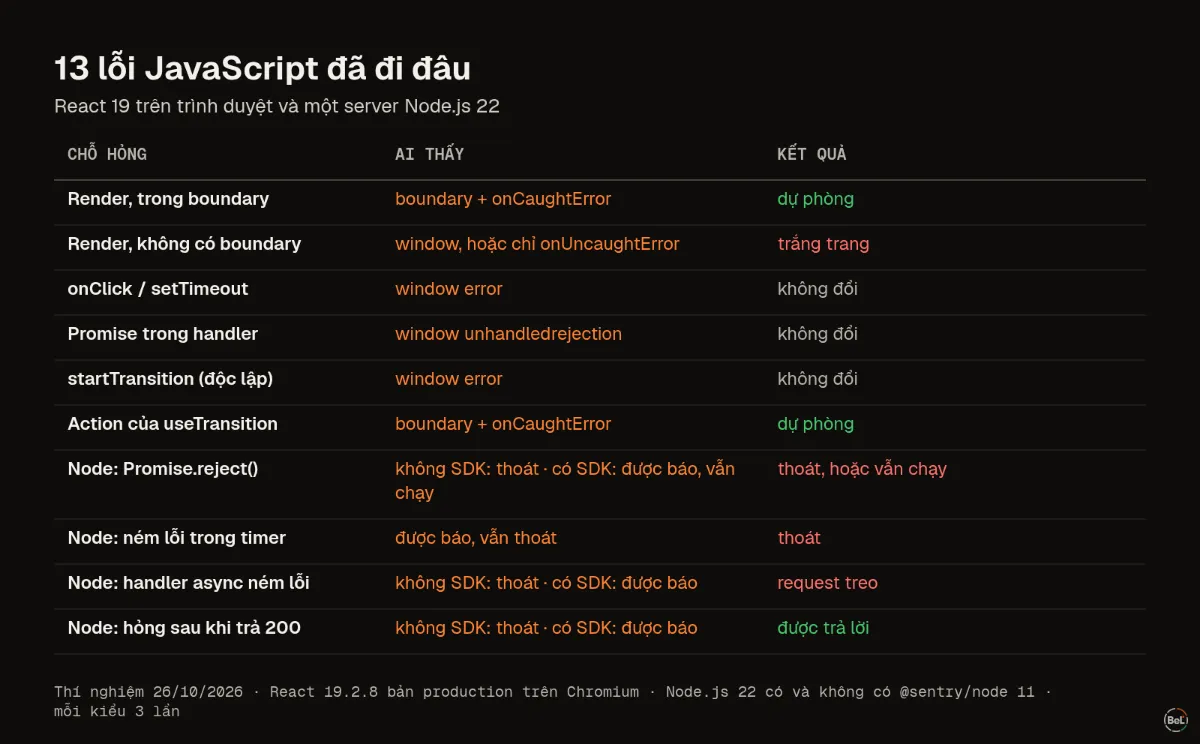The height and width of the screenshot is (744, 1200).
Task: Click the "được trả lời" result cell
Action: pos(823,628)
